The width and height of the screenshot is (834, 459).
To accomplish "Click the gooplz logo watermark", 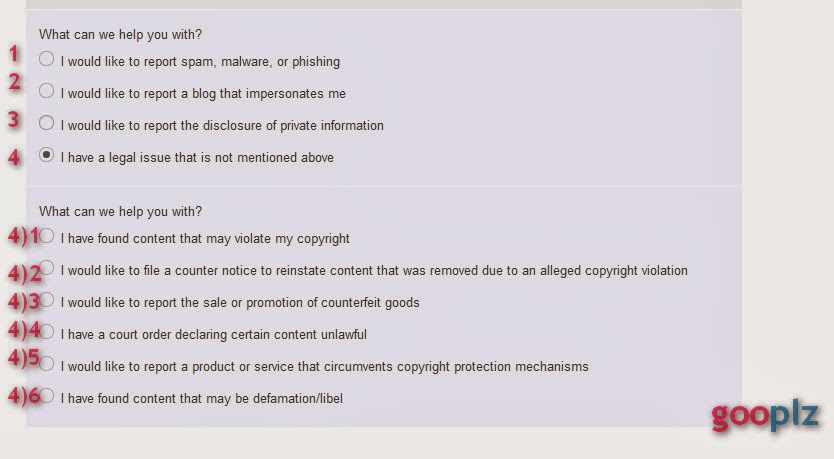I will 765,415.
